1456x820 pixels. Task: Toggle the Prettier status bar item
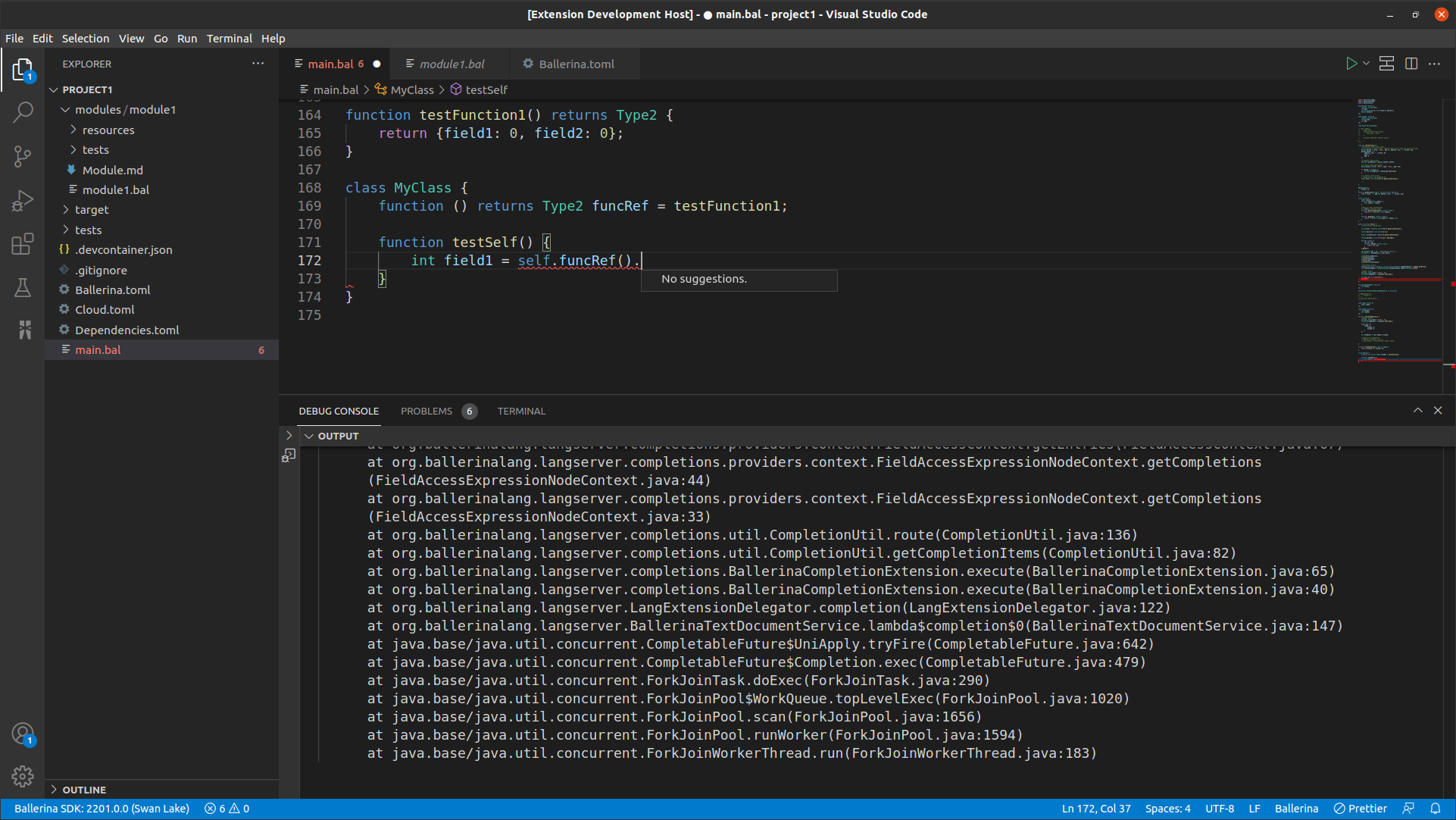1361,809
